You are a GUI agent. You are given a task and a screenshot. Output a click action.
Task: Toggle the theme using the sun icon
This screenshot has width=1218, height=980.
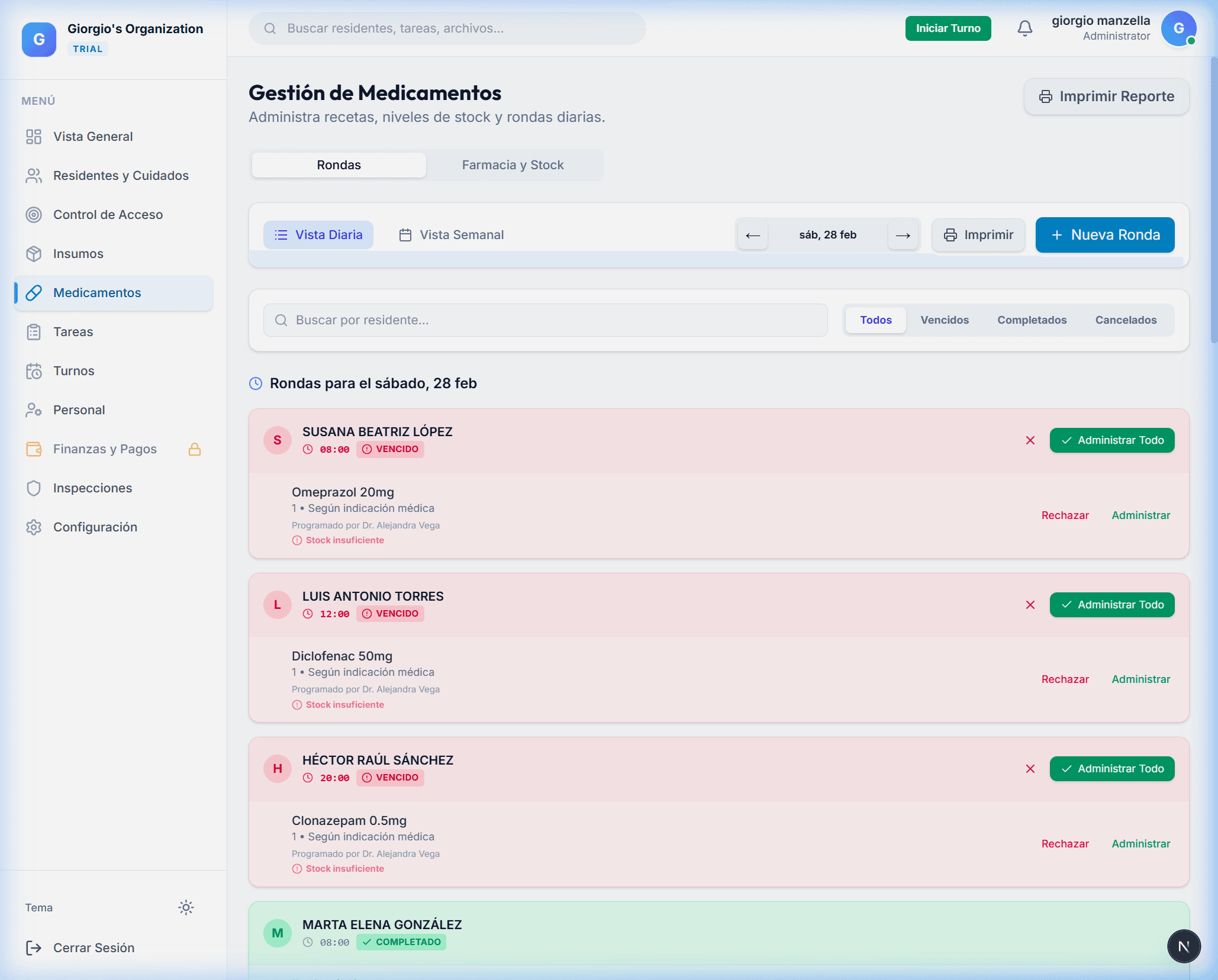(185, 907)
